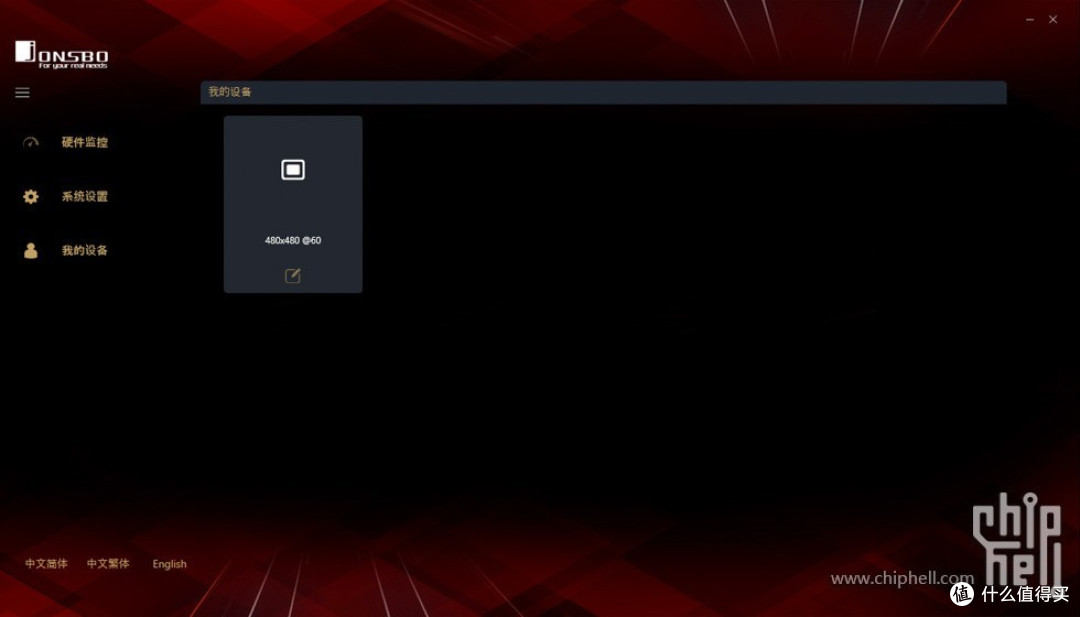Click the hardware monitoring gauge icon
Viewport: 1080px width, 617px height.
pyautogui.click(x=31, y=143)
